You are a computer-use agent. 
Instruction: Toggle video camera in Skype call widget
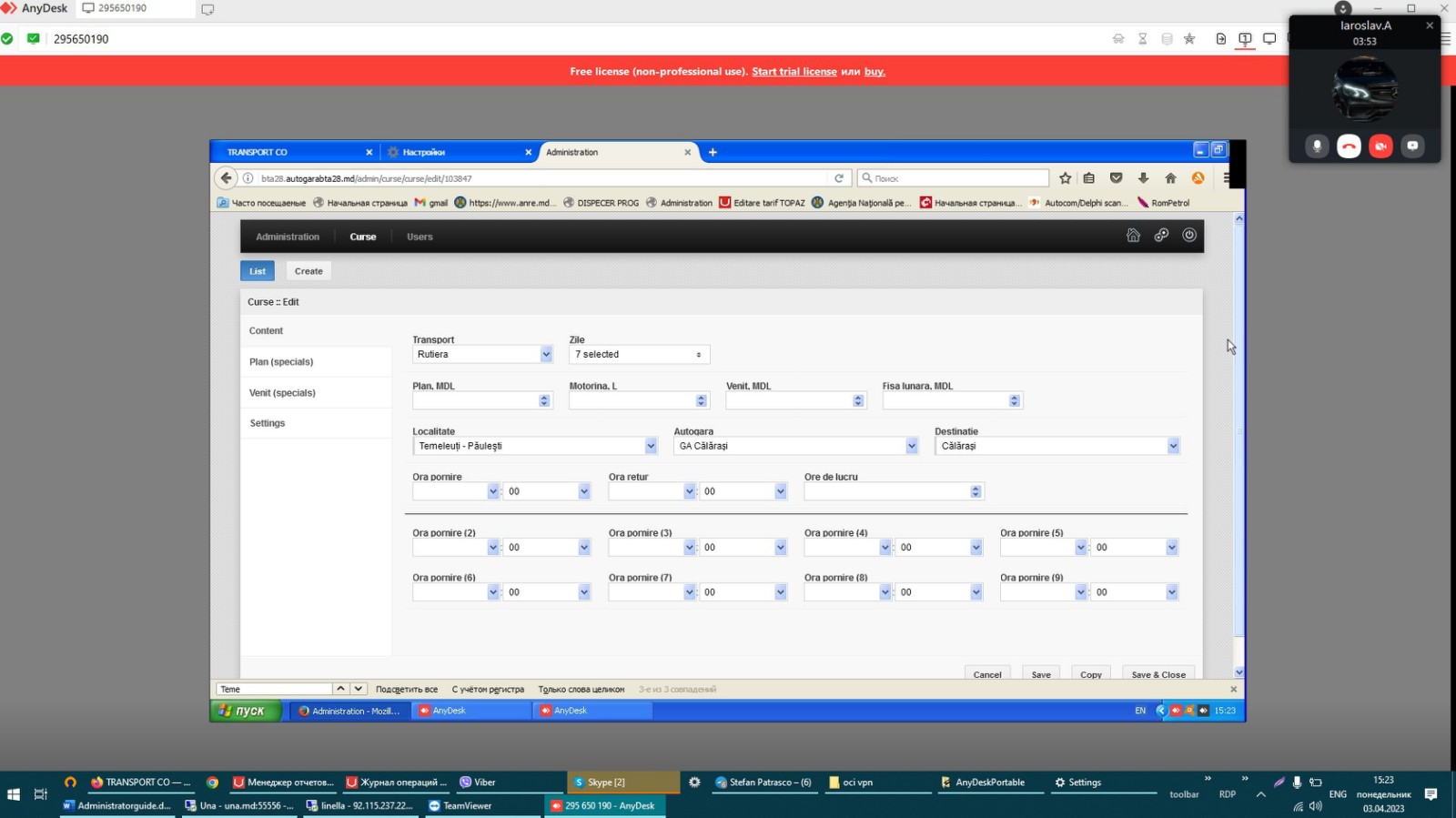(x=1380, y=146)
